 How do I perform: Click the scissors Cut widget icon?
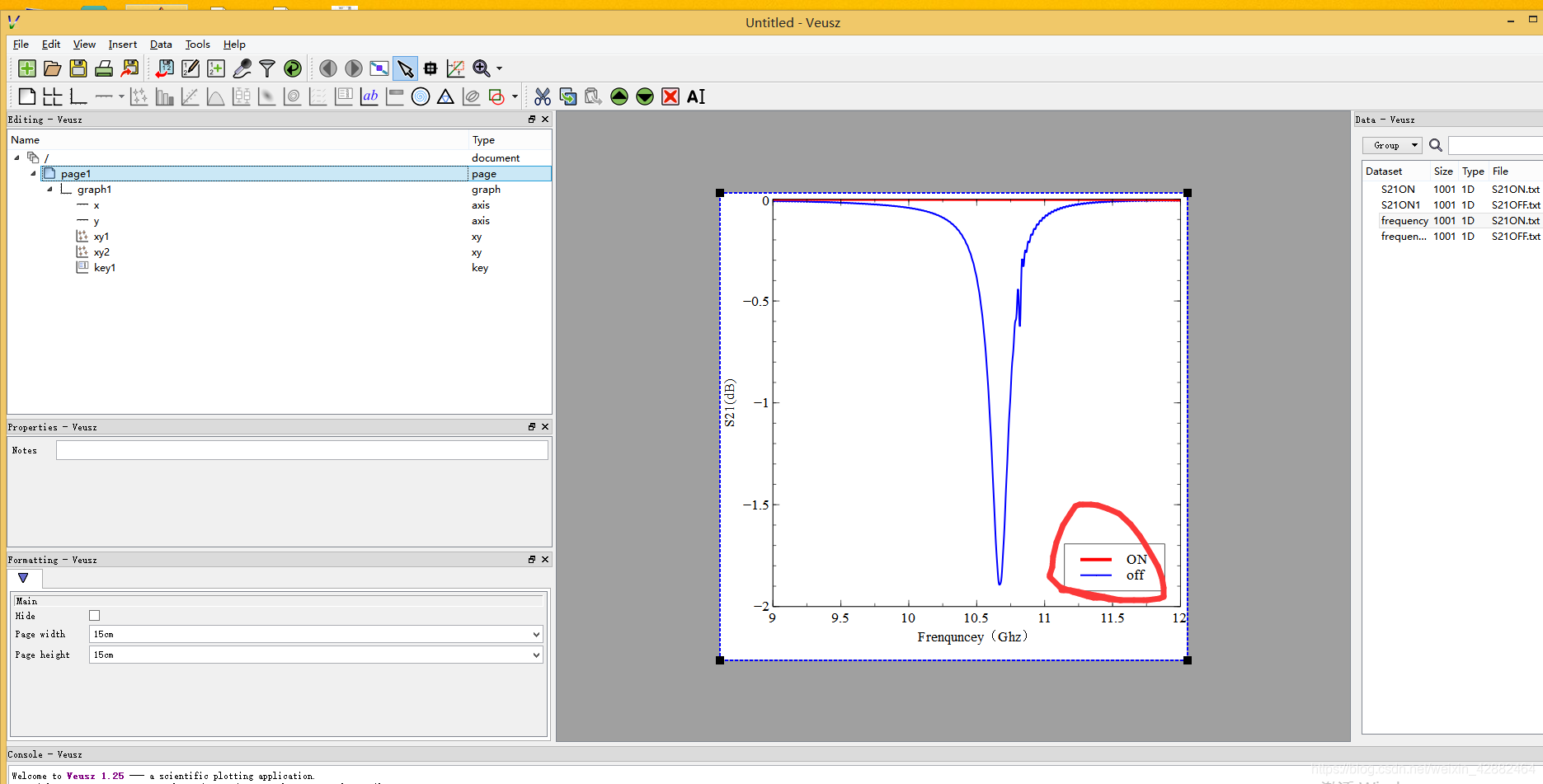point(542,96)
